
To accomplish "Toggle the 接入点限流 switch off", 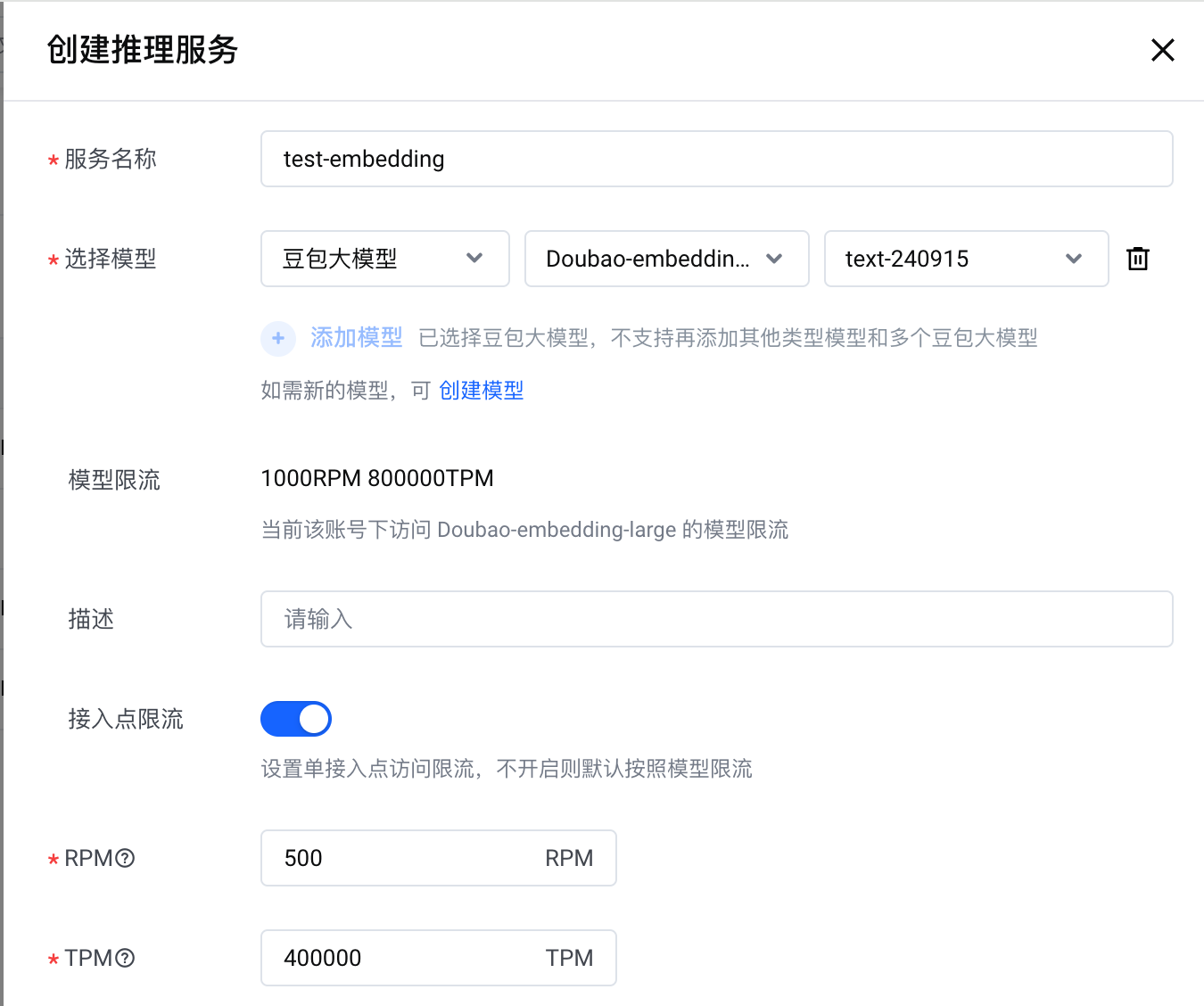I will click(296, 719).
